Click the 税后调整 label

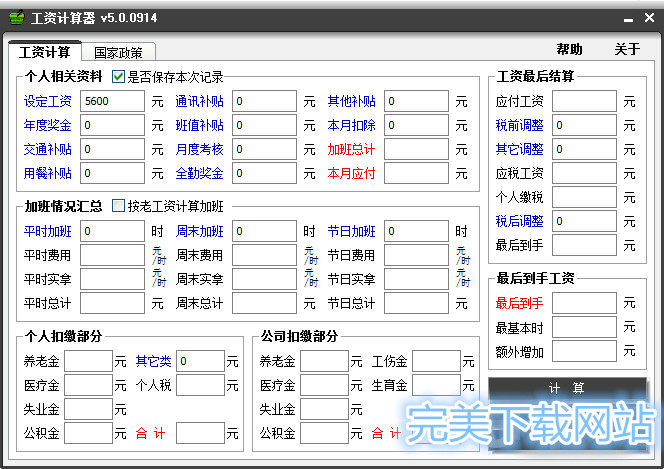pos(519,221)
